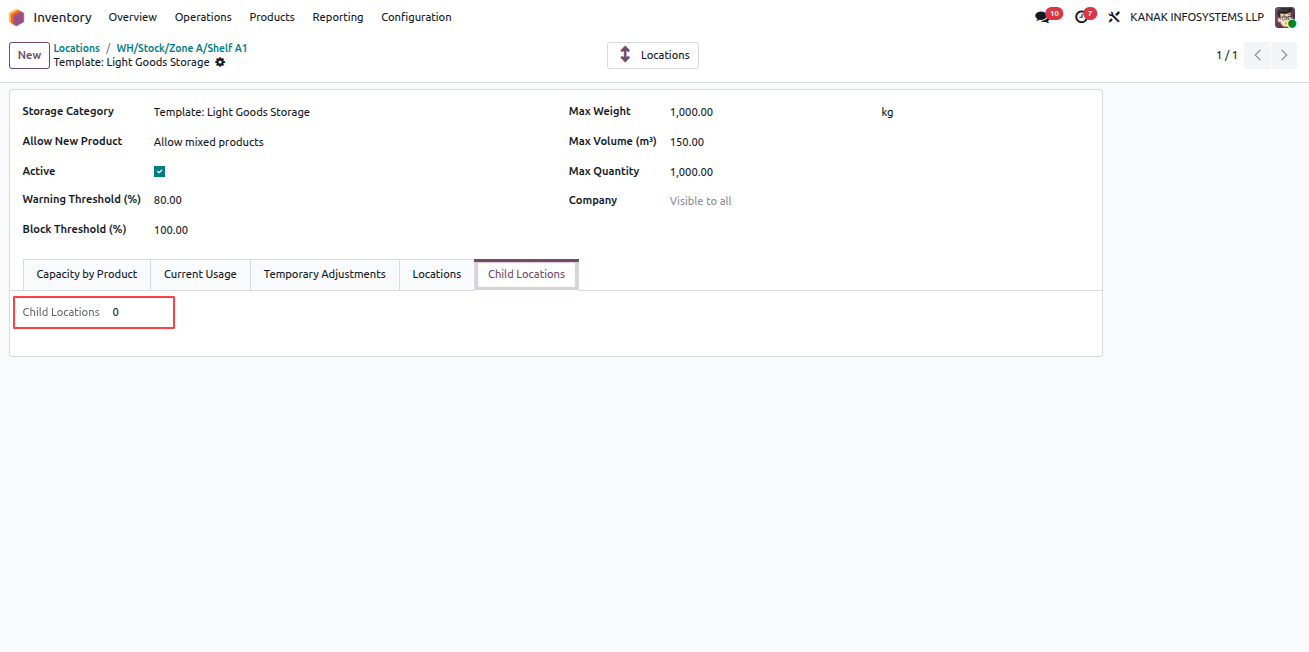Open the activities clock icon
This screenshot has height=652, width=1309.
click(x=1081, y=17)
